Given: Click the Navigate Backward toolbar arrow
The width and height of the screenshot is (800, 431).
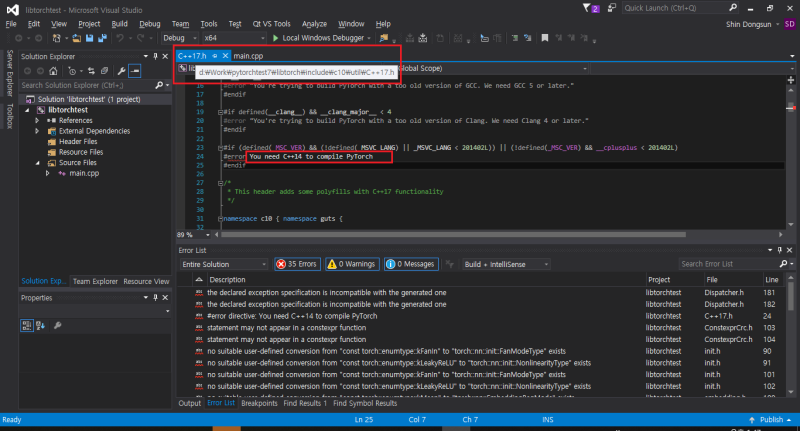Looking at the screenshot, I should click(18, 38).
